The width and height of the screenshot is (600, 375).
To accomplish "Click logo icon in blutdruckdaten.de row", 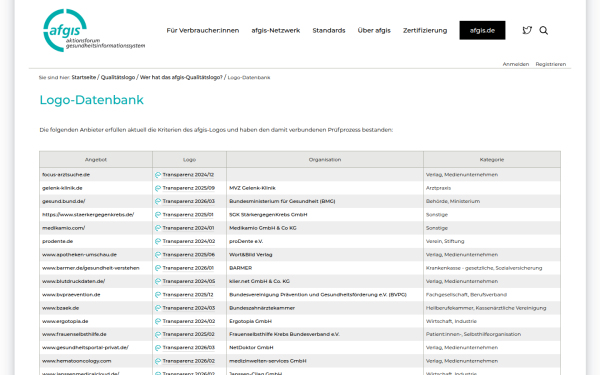I will [158, 281].
